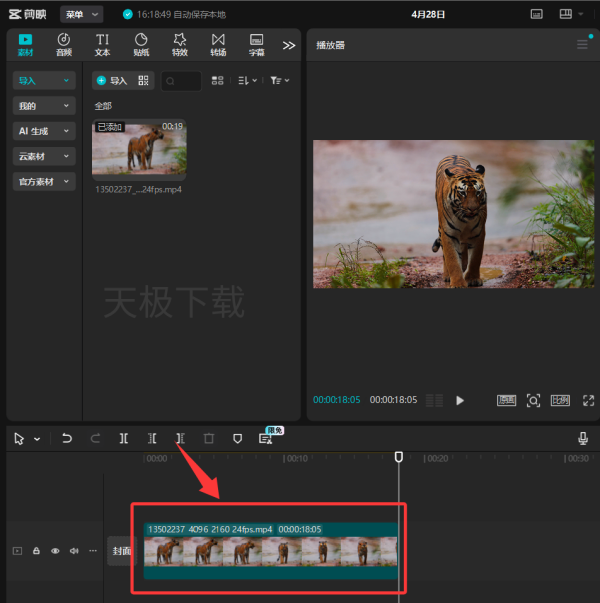Select the tiger clip on the timeline

(x=270, y=551)
